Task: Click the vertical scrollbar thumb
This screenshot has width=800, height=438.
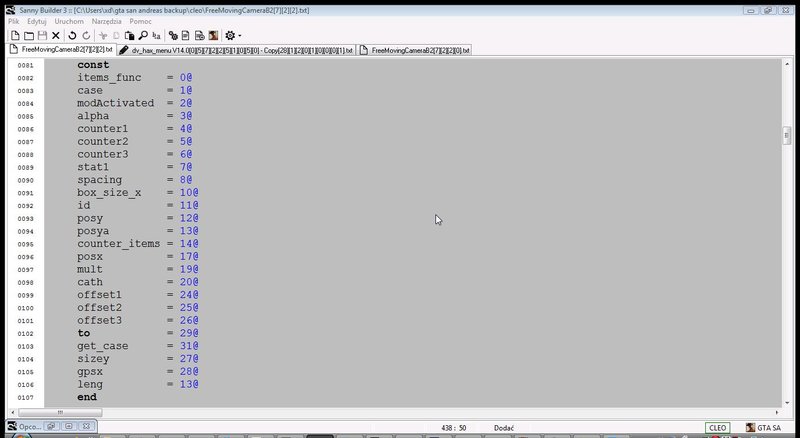Action: pyautogui.click(x=786, y=135)
